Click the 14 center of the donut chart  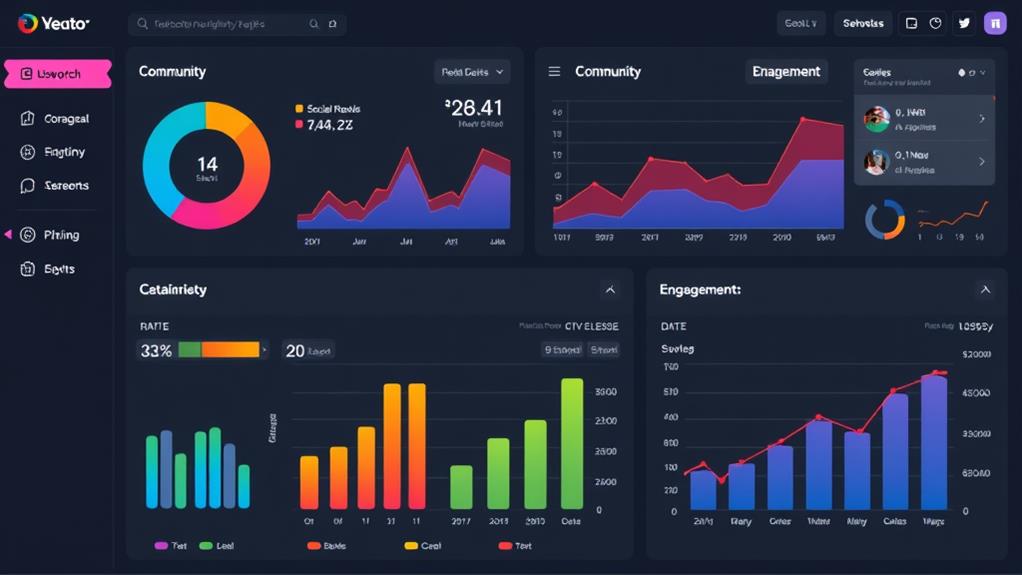[x=207, y=164]
